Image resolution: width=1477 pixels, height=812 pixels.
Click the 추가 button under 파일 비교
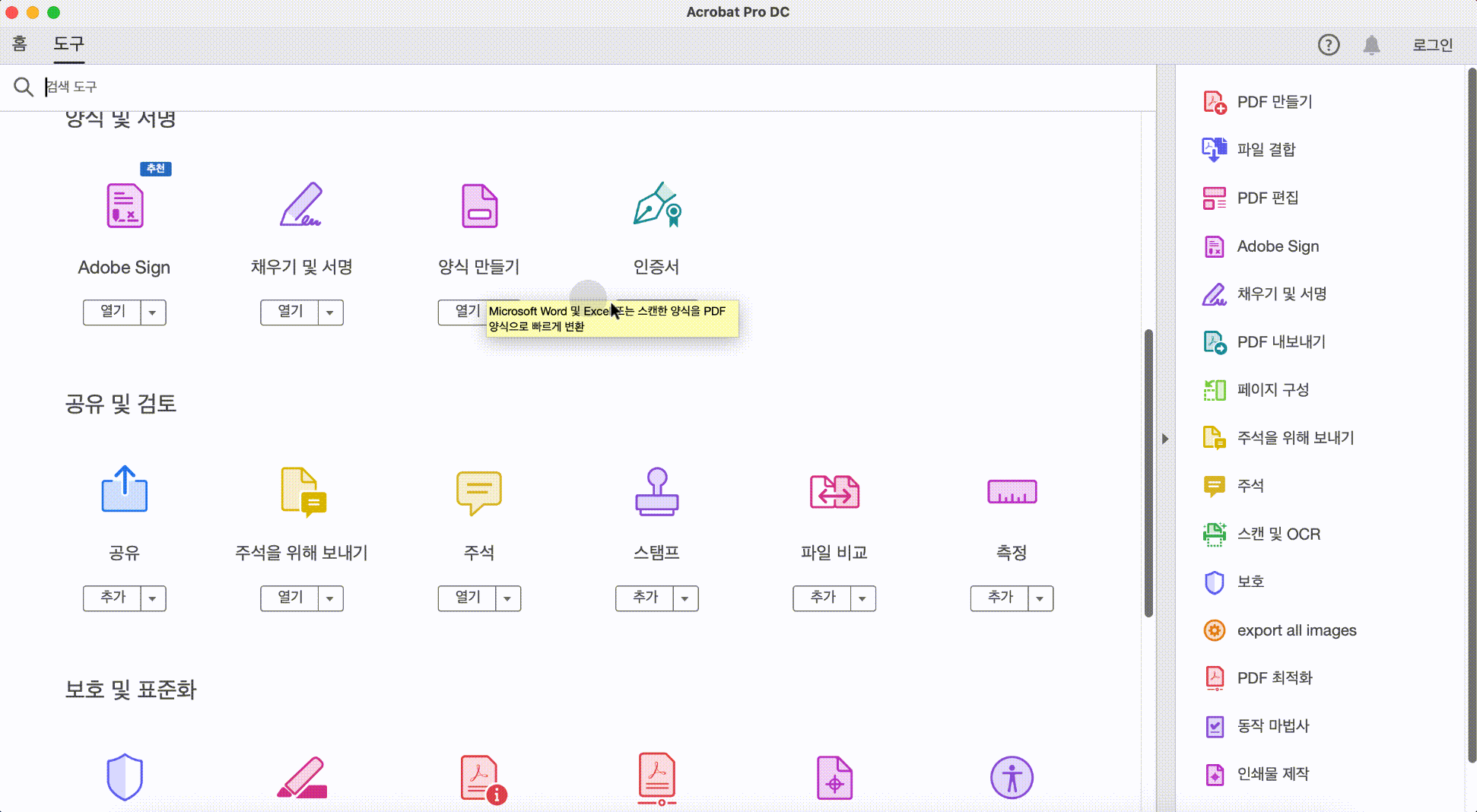tap(822, 598)
